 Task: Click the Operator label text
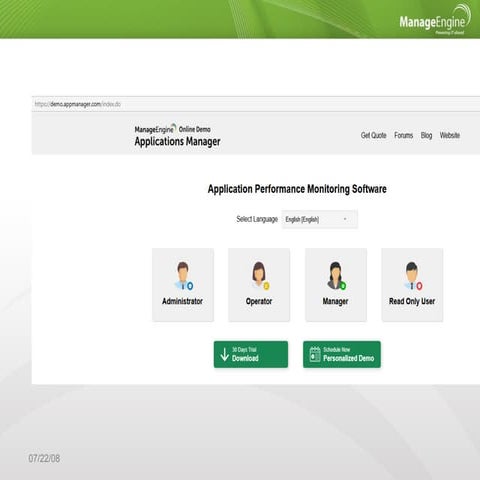pos(259,301)
